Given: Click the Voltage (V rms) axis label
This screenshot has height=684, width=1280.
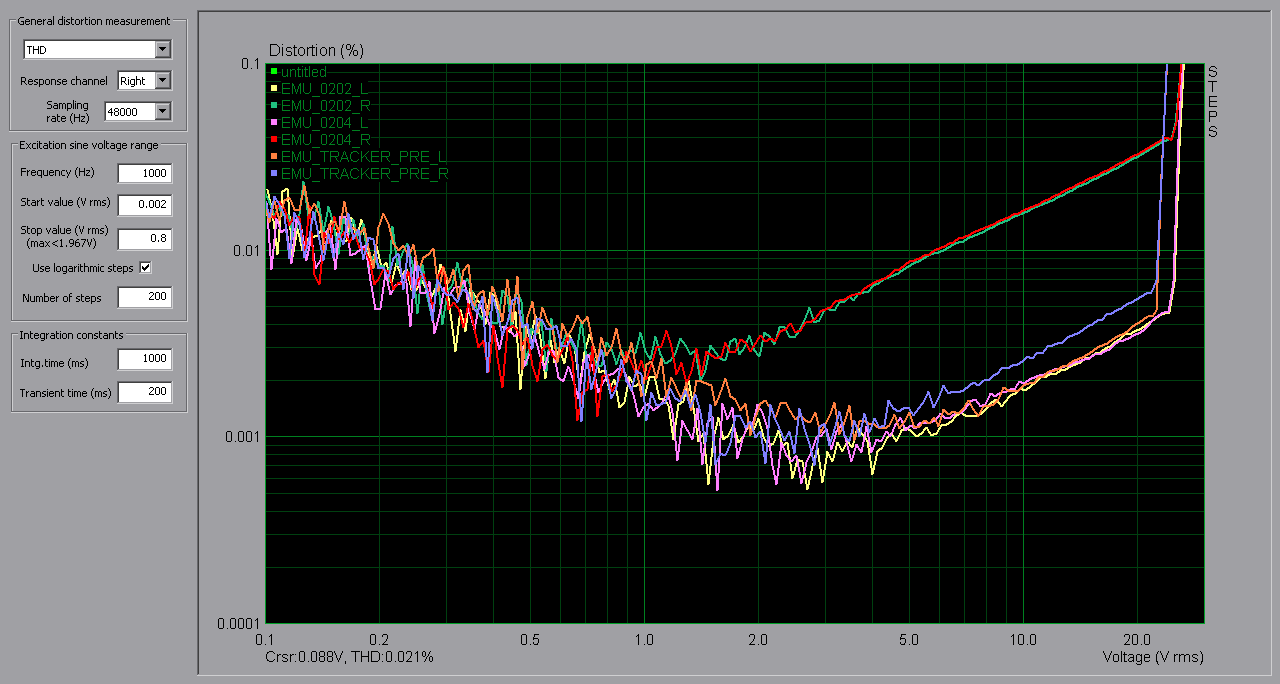Looking at the screenshot, I should point(1152,657).
